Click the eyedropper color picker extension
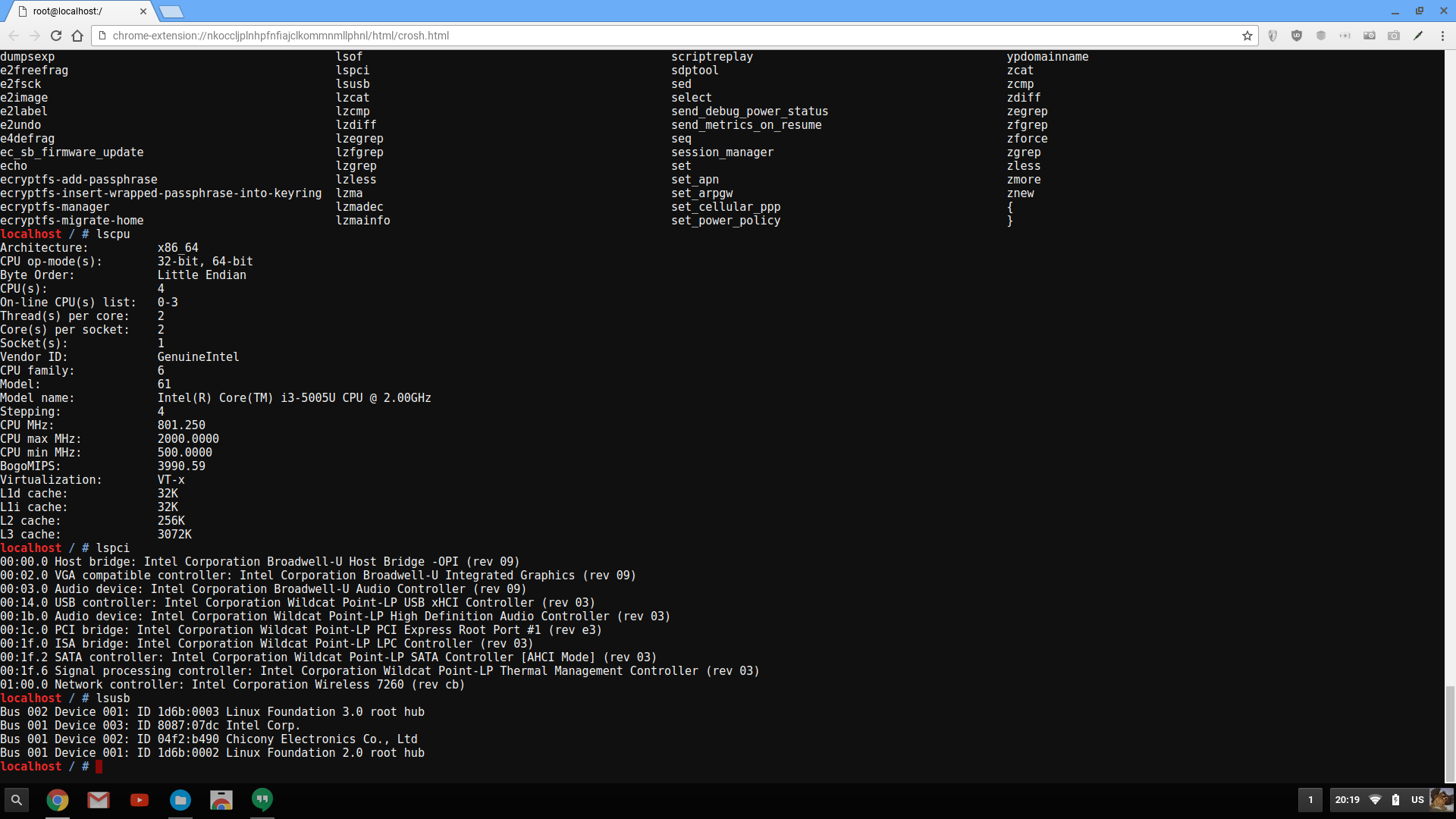The height and width of the screenshot is (819, 1456). tap(1418, 36)
